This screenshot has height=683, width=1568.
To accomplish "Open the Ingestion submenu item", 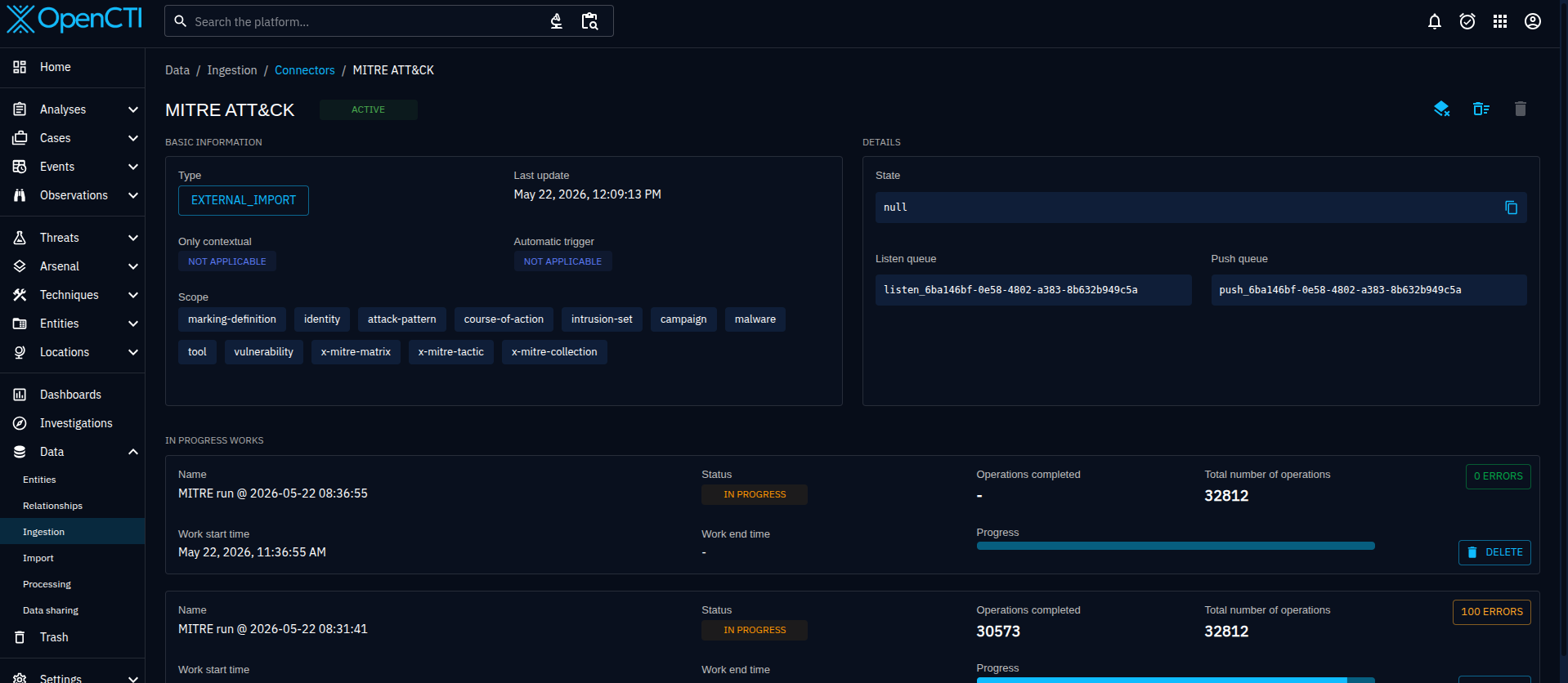I will point(73,532).
